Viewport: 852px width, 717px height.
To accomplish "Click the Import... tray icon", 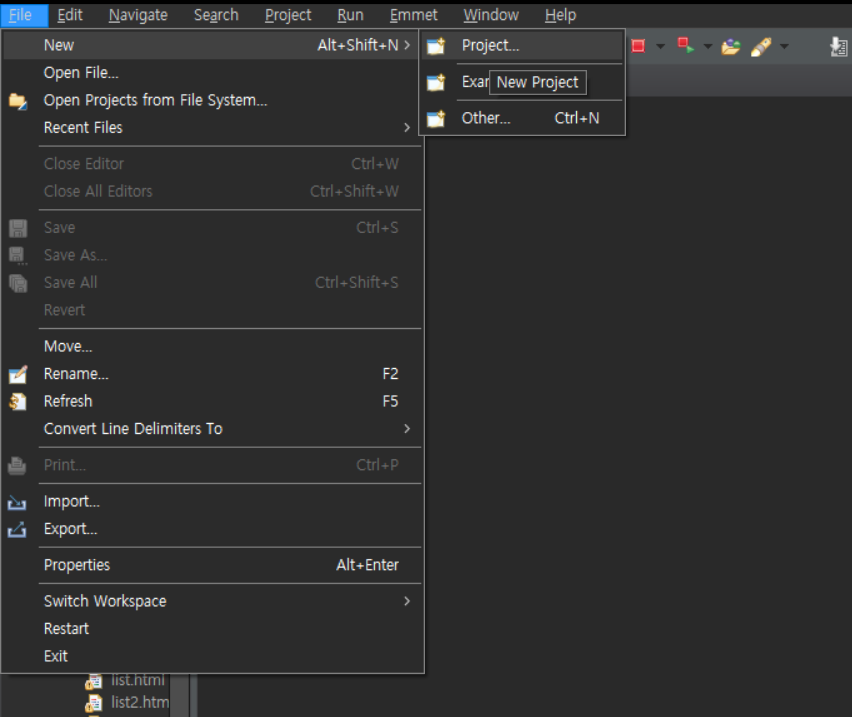I will (17, 502).
